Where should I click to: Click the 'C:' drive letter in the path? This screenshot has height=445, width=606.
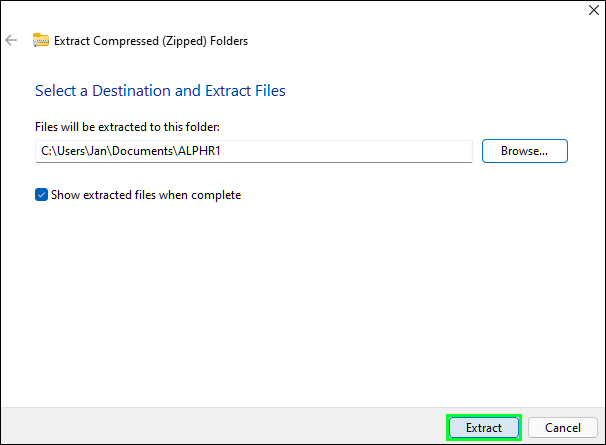point(46,151)
